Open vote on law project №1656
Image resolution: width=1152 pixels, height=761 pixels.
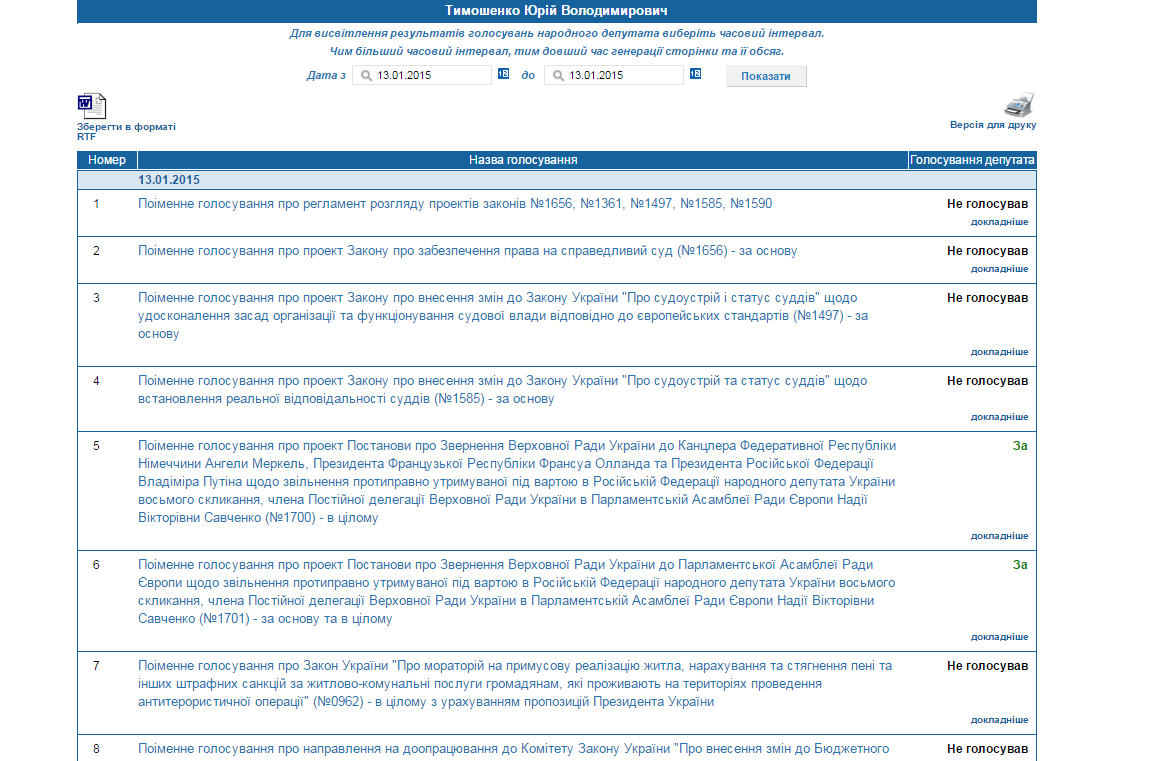(x=467, y=251)
